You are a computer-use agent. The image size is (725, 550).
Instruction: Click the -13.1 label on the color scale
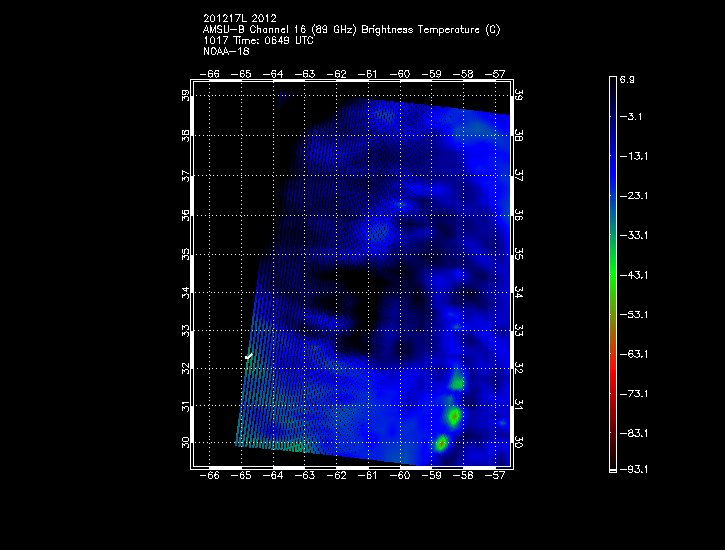click(632, 157)
